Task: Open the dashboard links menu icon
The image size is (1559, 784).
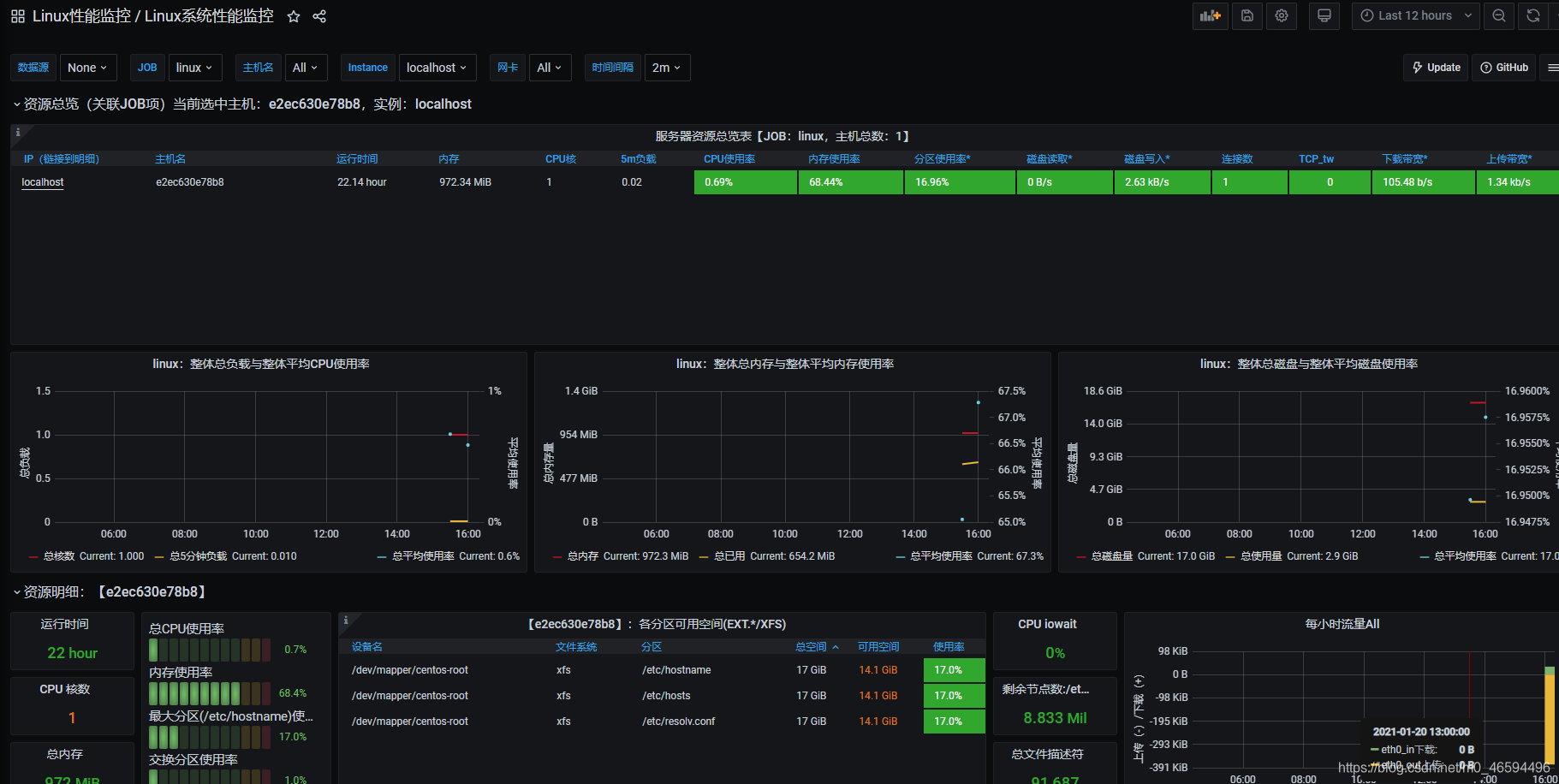Action: pyautogui.click(x=1551, y=68)
